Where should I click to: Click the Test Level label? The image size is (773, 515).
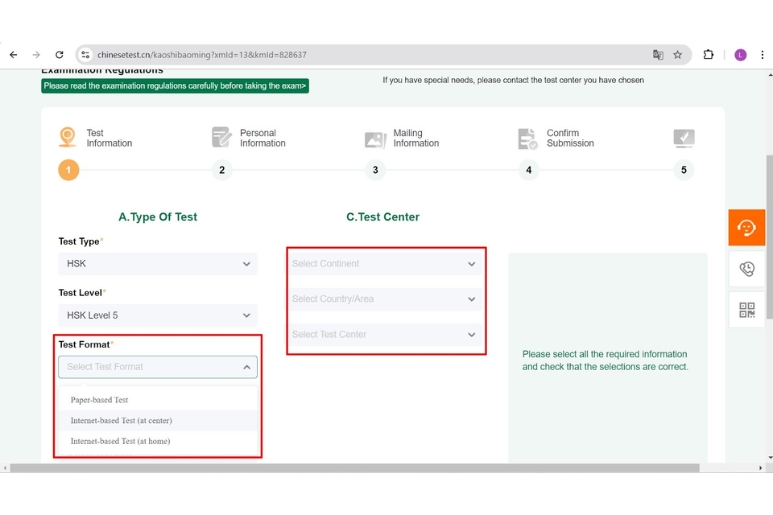click(80, 293)
